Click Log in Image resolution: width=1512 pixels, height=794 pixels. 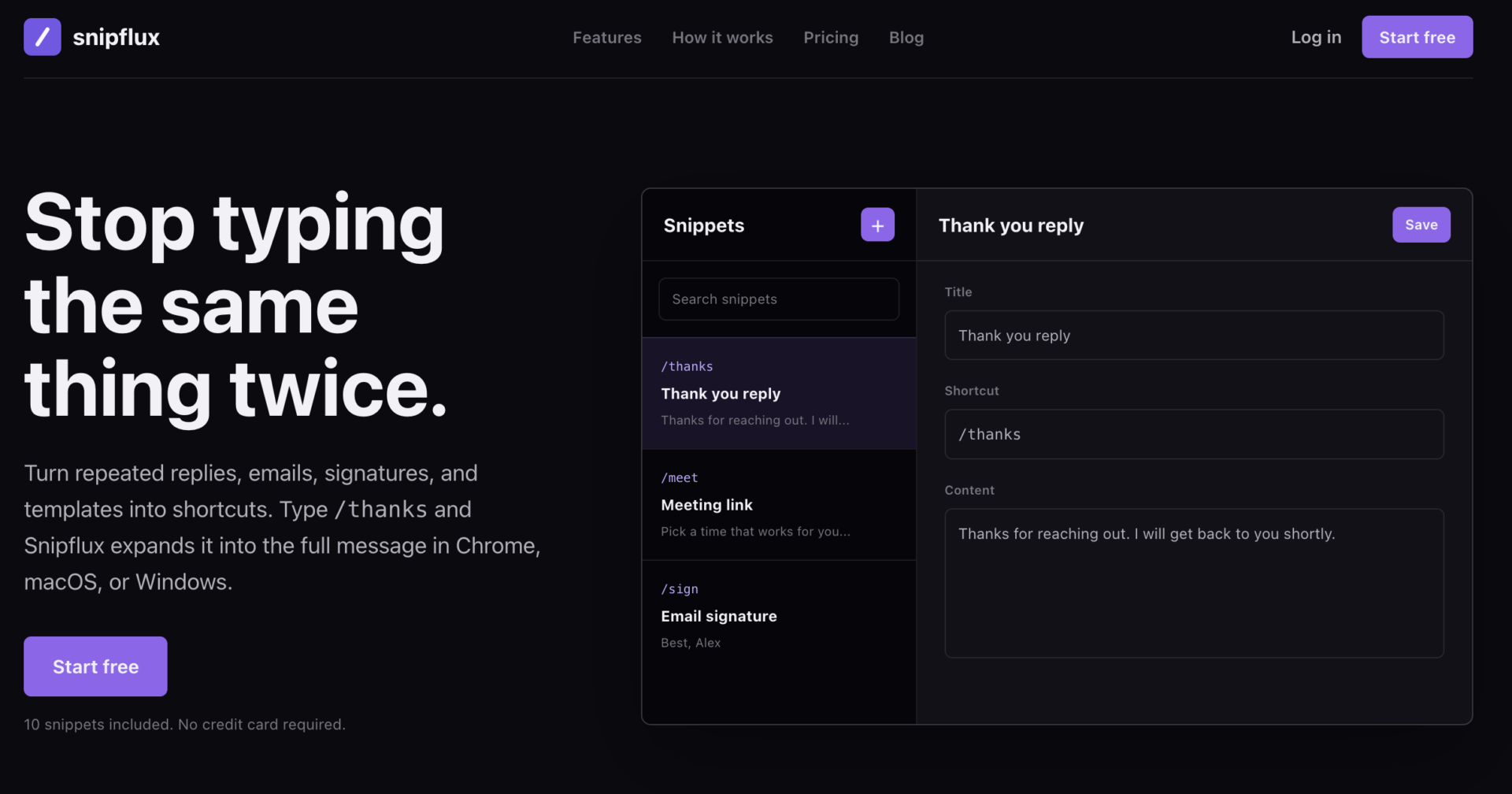[x=1316, y=37]
